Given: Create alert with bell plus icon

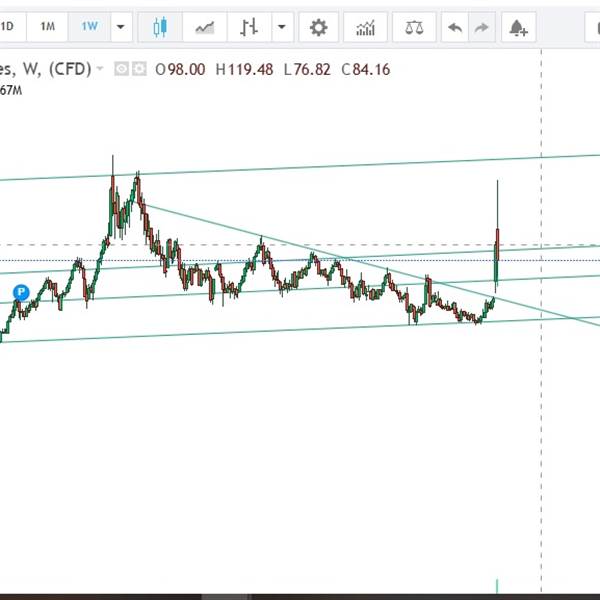Looking at the screenshot, I should 518,27.
